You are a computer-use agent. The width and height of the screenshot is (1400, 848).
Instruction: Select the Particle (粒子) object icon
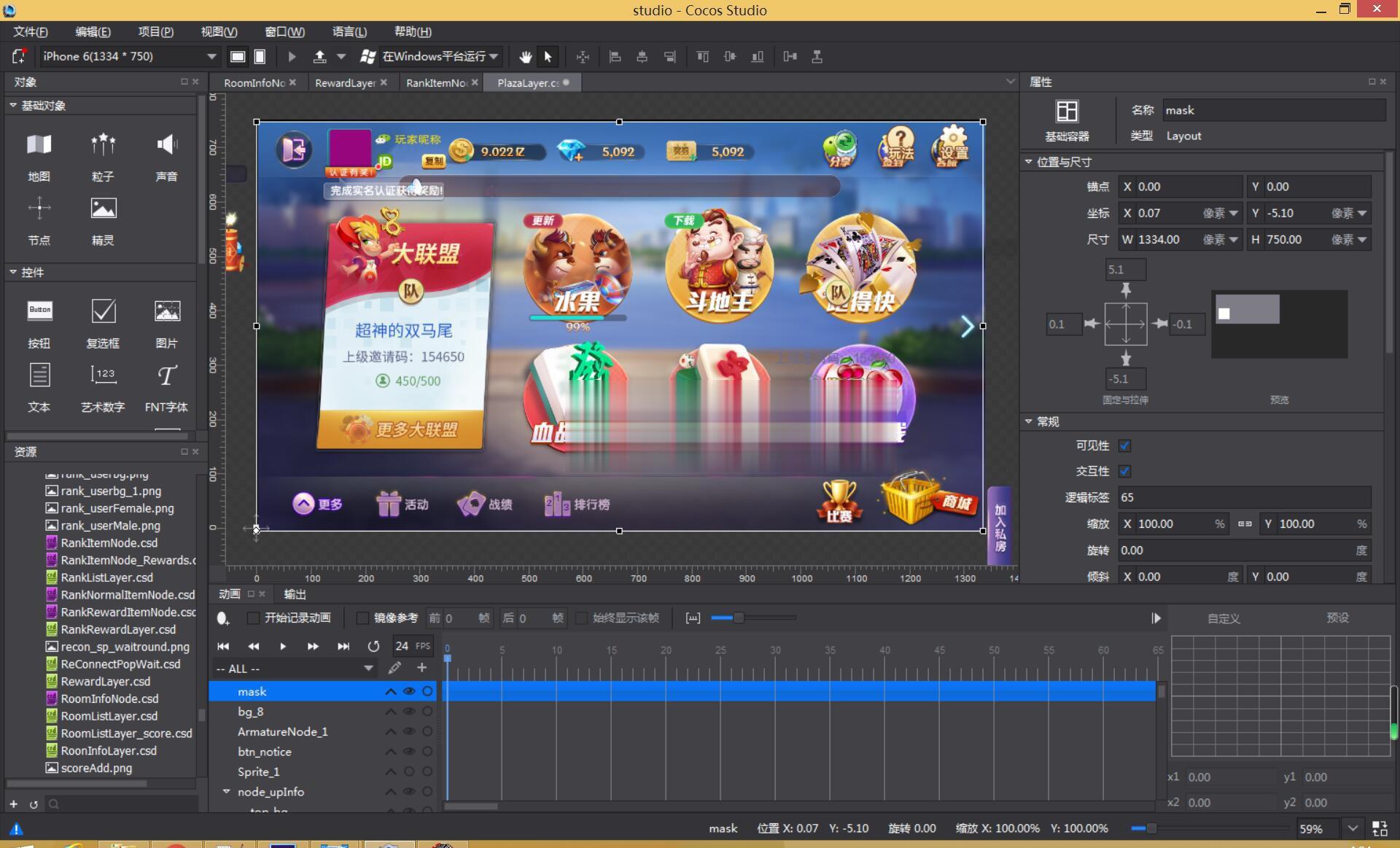tap(103, 145)
